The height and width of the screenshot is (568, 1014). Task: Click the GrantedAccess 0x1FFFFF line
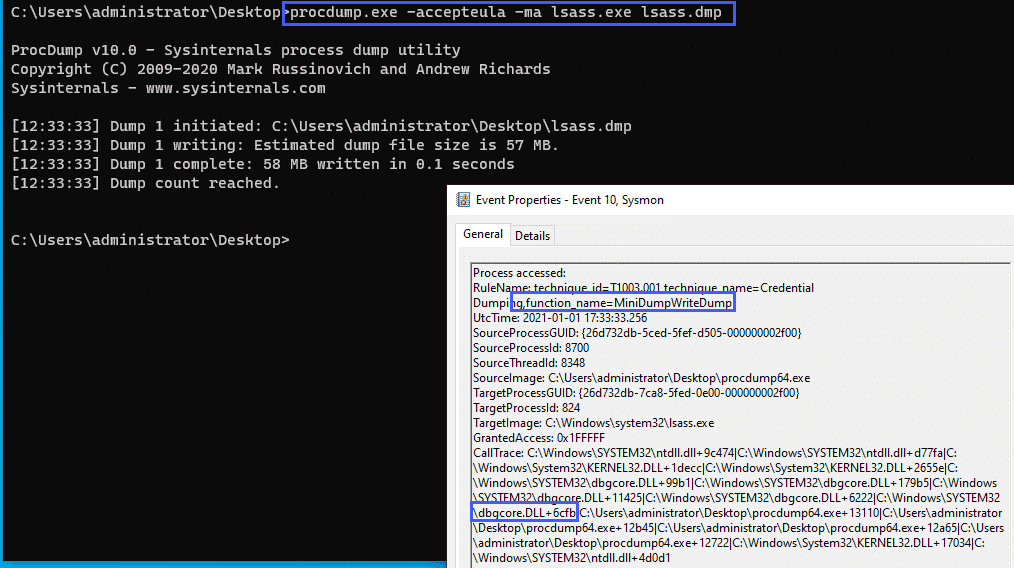click(x=539, y=438)
